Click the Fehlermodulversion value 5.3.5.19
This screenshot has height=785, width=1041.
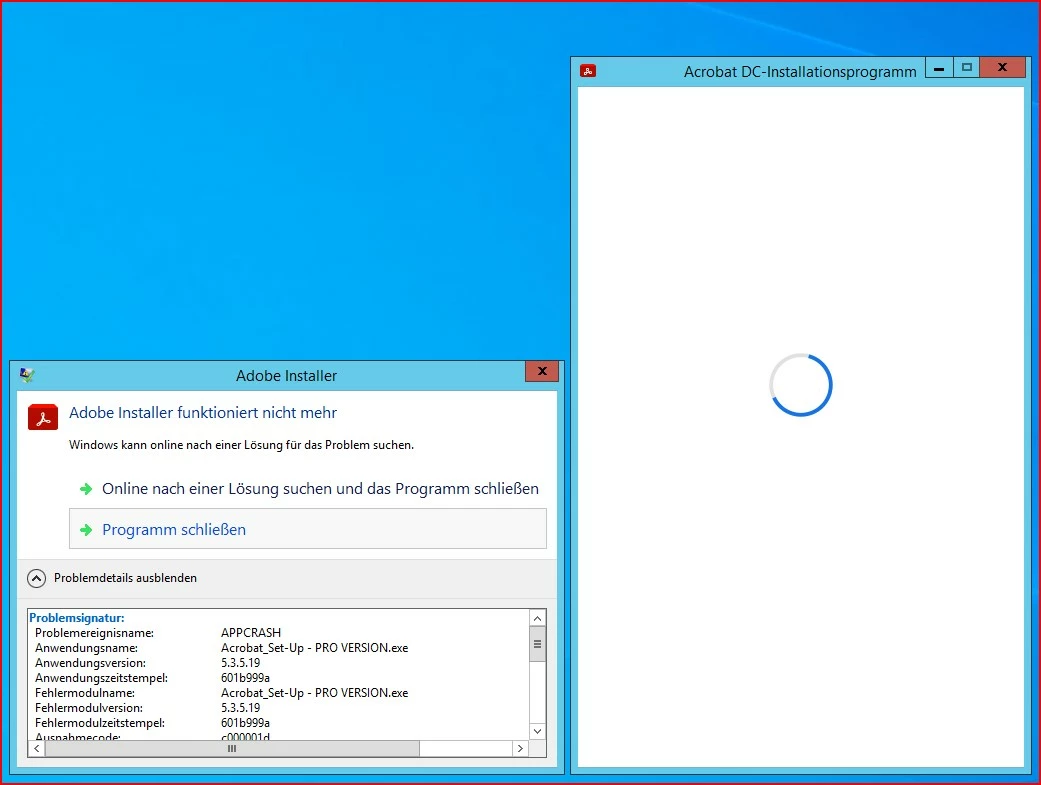pyautogui.click(x=240, y=708)
